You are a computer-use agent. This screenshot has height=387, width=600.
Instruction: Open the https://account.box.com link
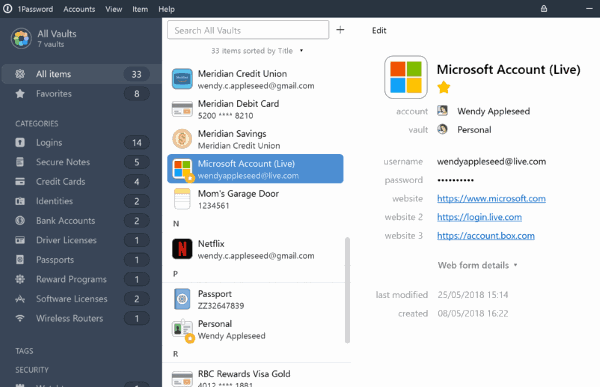pos(486,235)
